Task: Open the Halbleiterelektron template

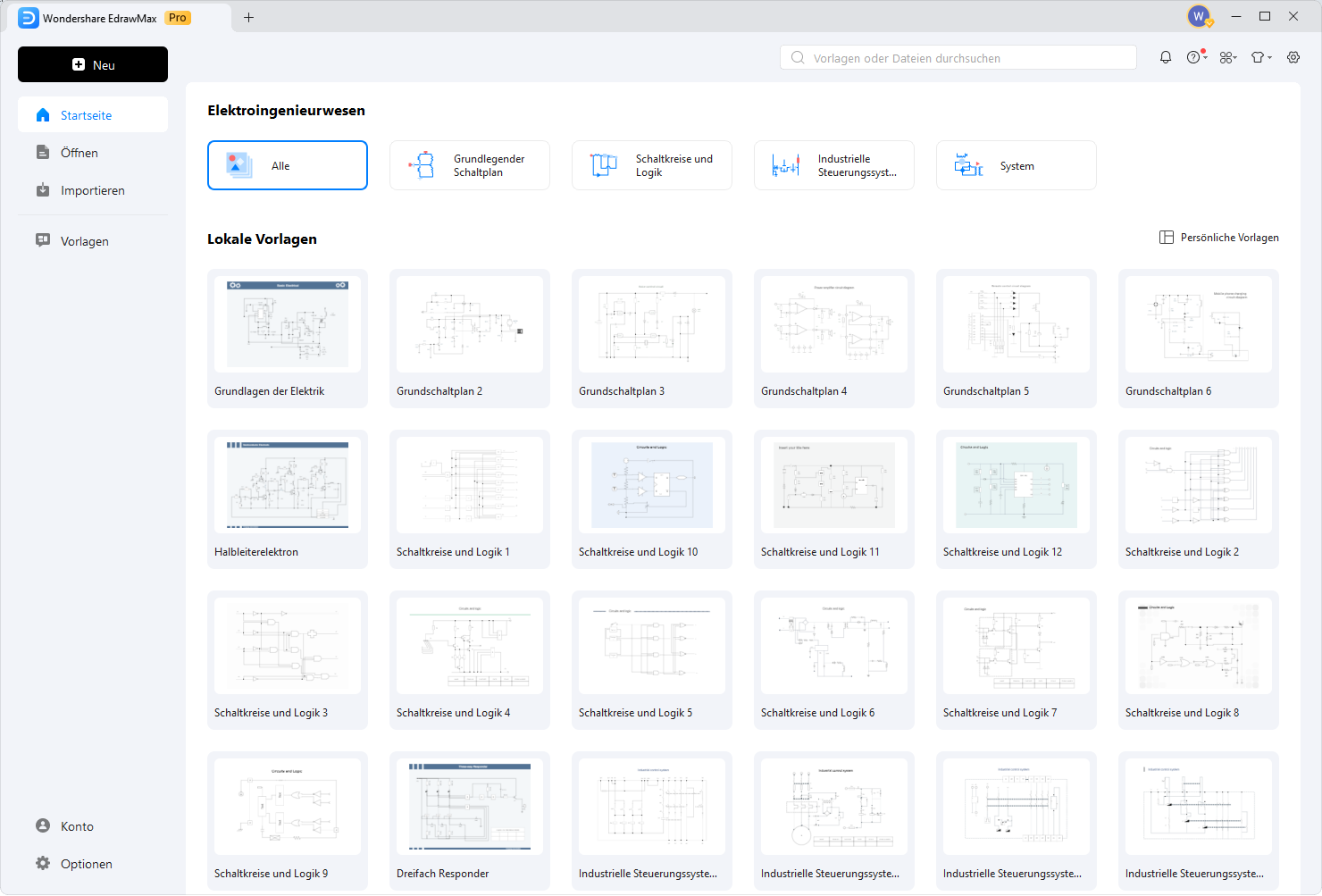Action: tap(288, 499)
